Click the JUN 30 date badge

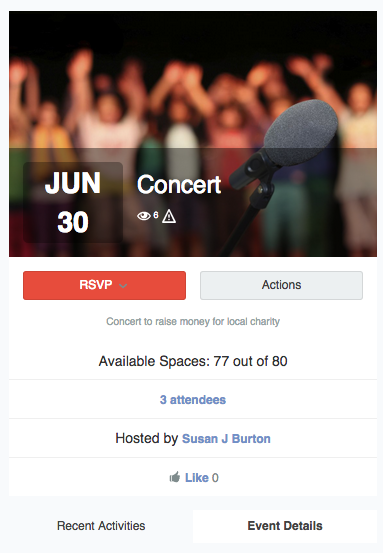point(73,202)
